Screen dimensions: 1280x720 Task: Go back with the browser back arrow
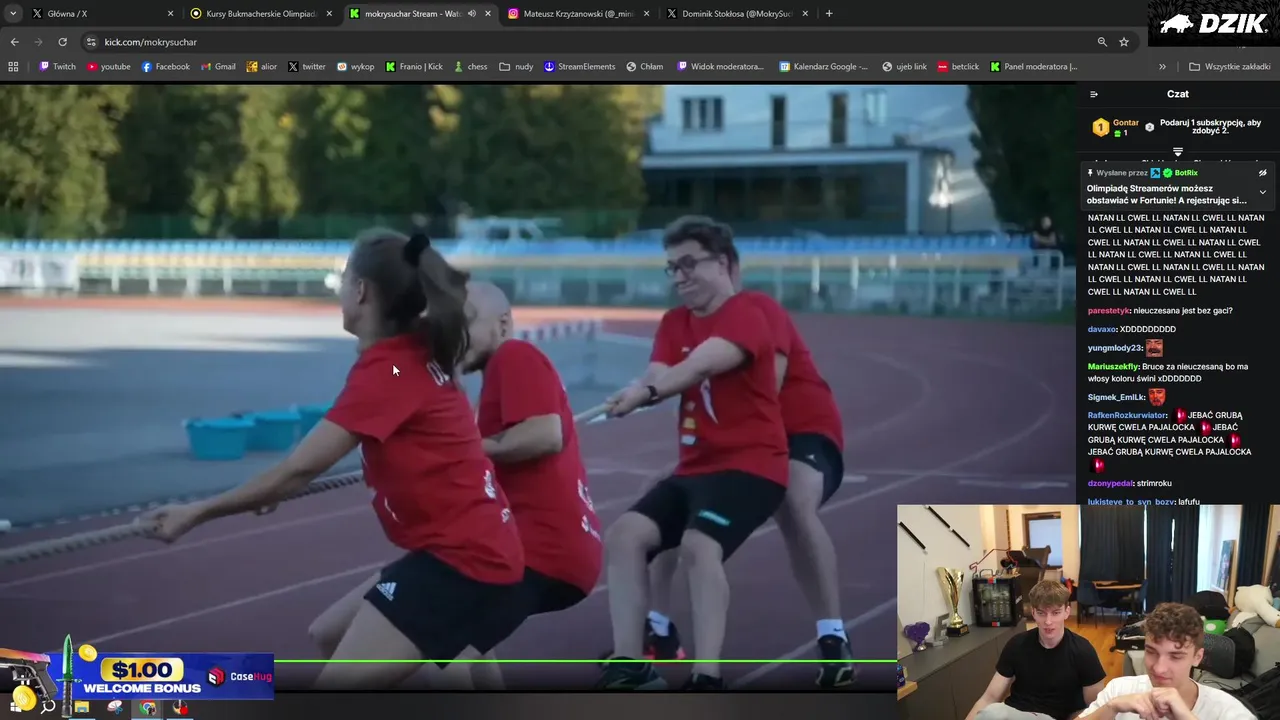(x=14, y=42)
